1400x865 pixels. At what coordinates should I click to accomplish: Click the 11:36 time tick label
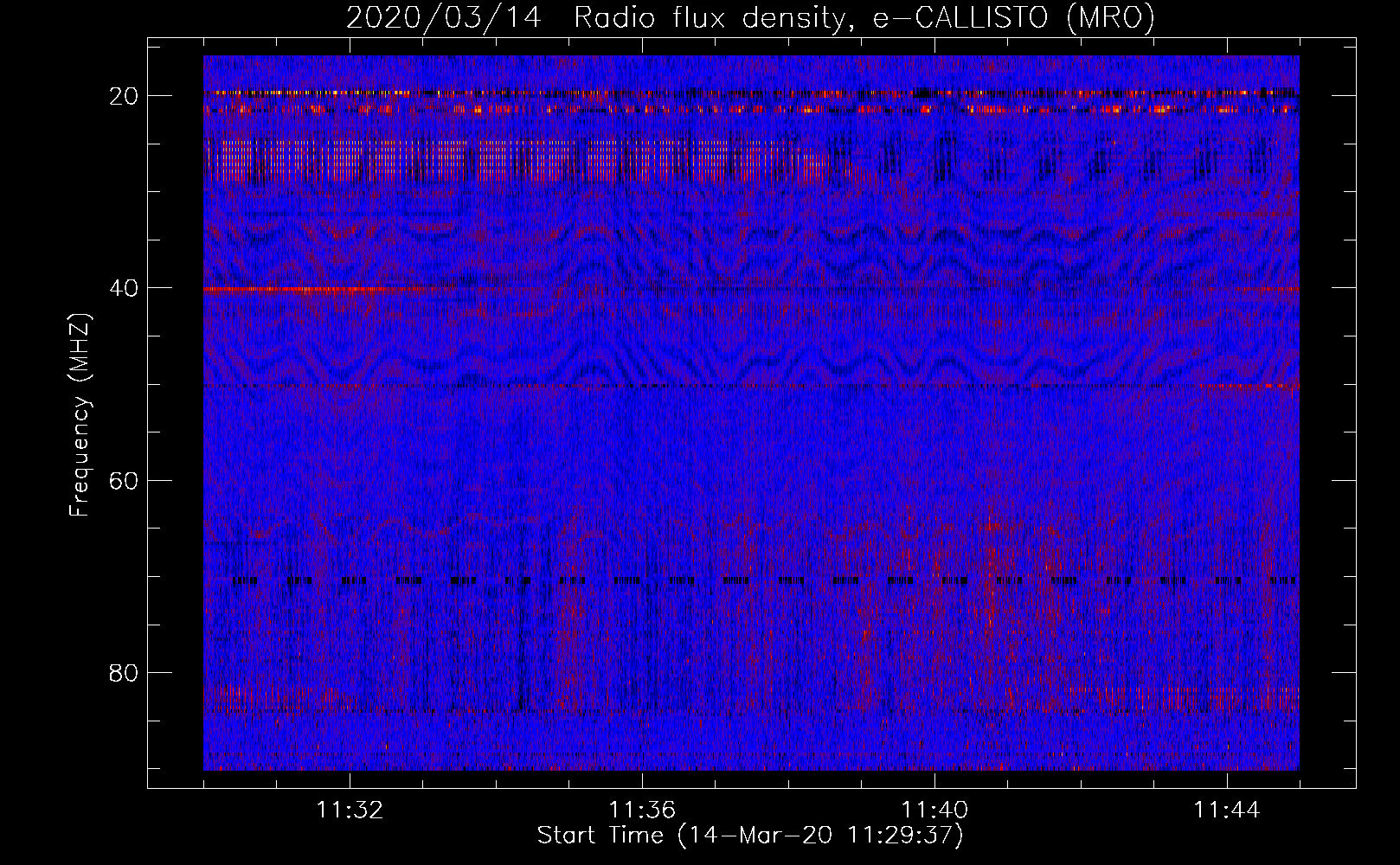pyautogui.click(x=642, y=811)
